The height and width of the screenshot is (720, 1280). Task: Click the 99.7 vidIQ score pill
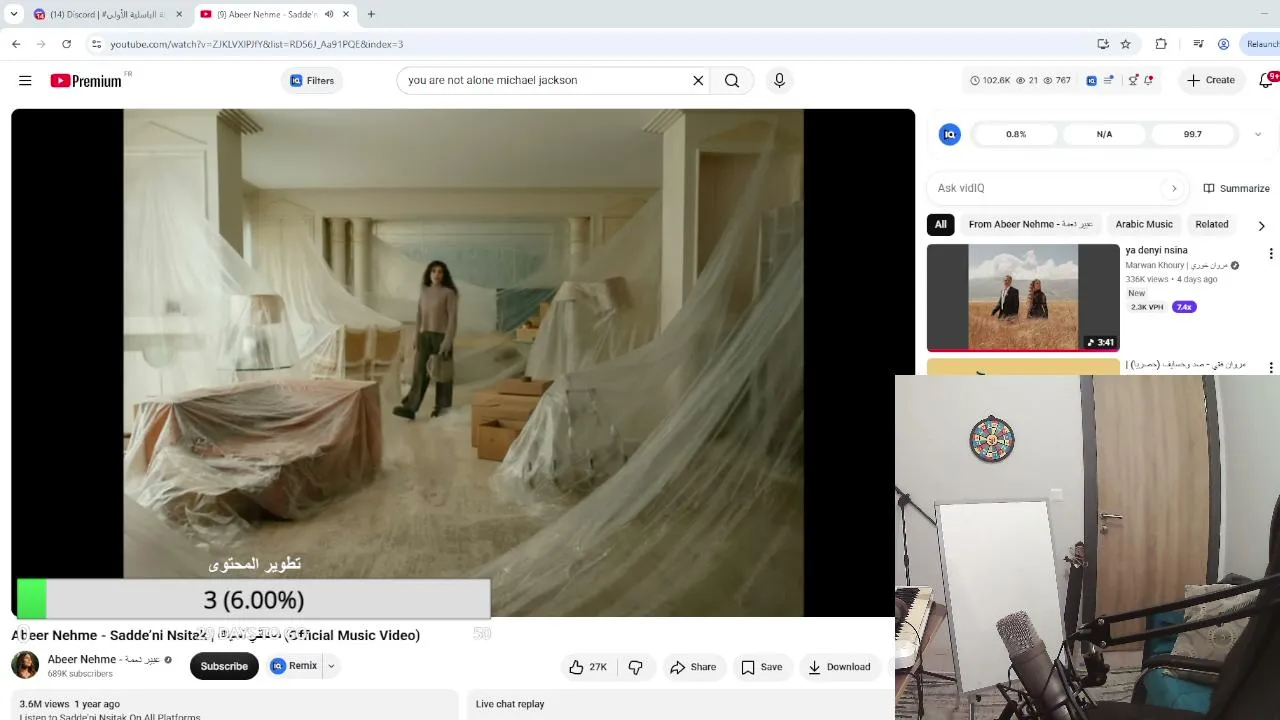1192,134
